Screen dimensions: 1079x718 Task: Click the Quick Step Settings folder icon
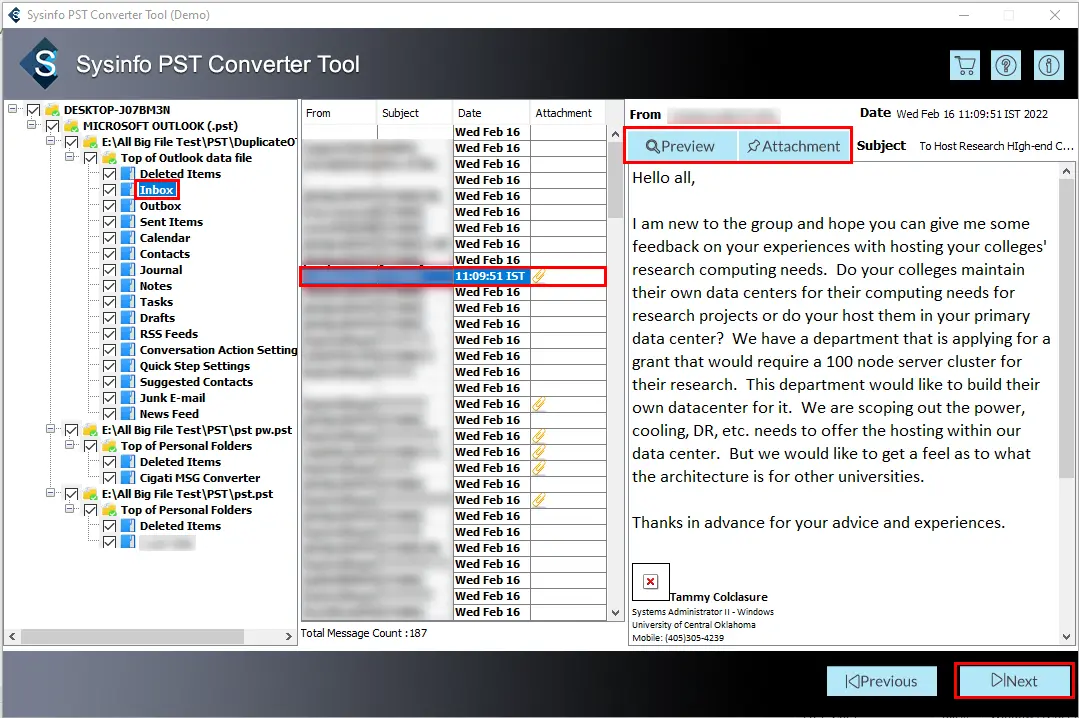pyautogui.click(x=128, y=366)
